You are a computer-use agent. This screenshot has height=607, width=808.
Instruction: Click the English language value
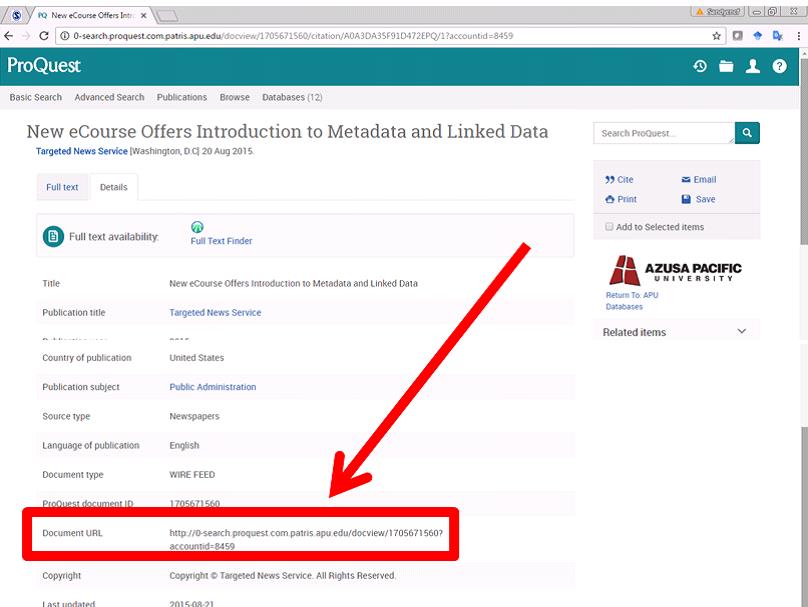tap(184, 445)
